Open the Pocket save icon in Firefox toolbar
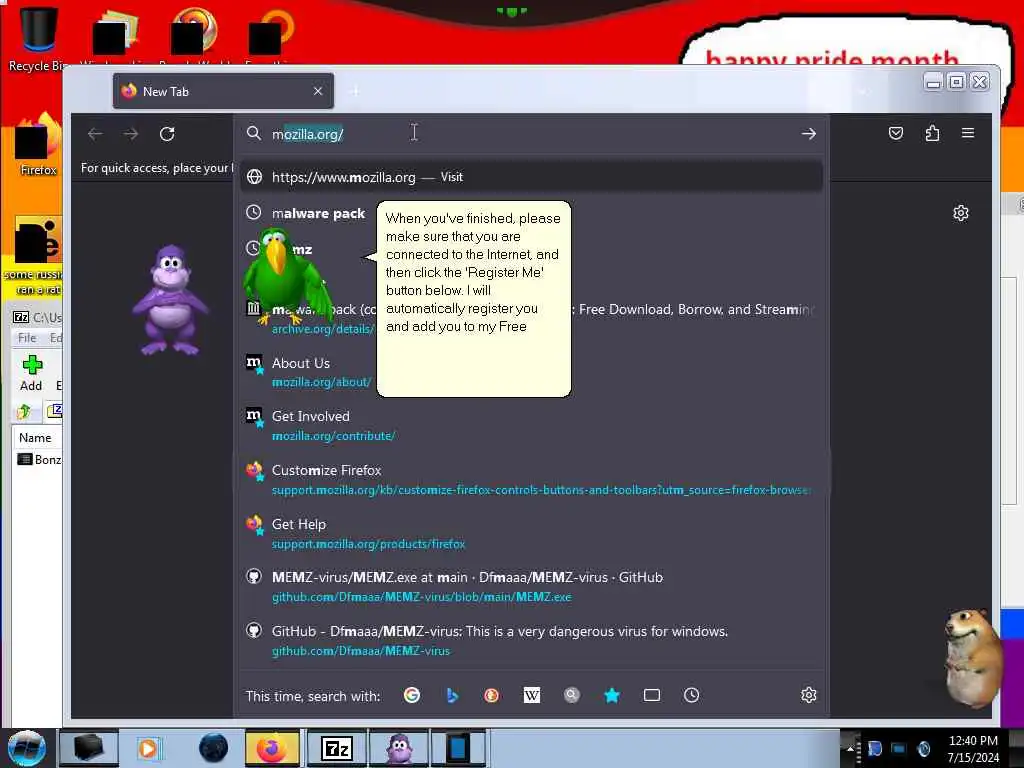 [896, 133]
